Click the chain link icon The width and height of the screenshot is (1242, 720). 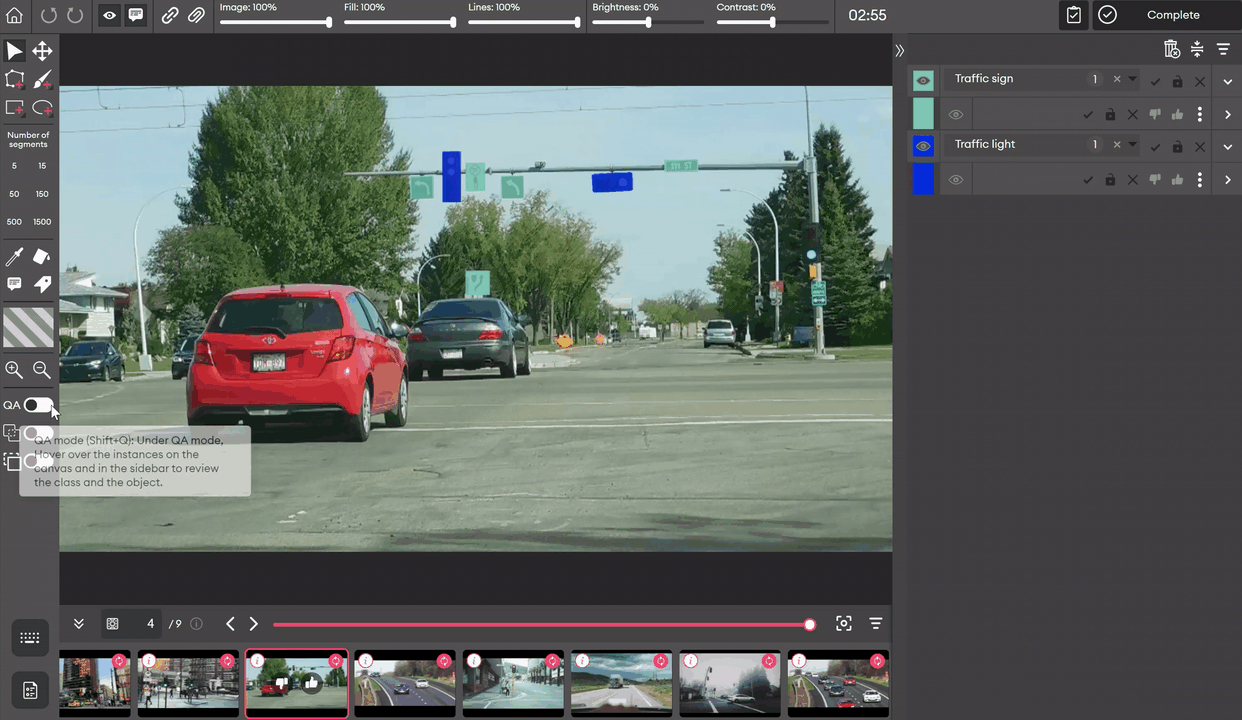[170, 15]
